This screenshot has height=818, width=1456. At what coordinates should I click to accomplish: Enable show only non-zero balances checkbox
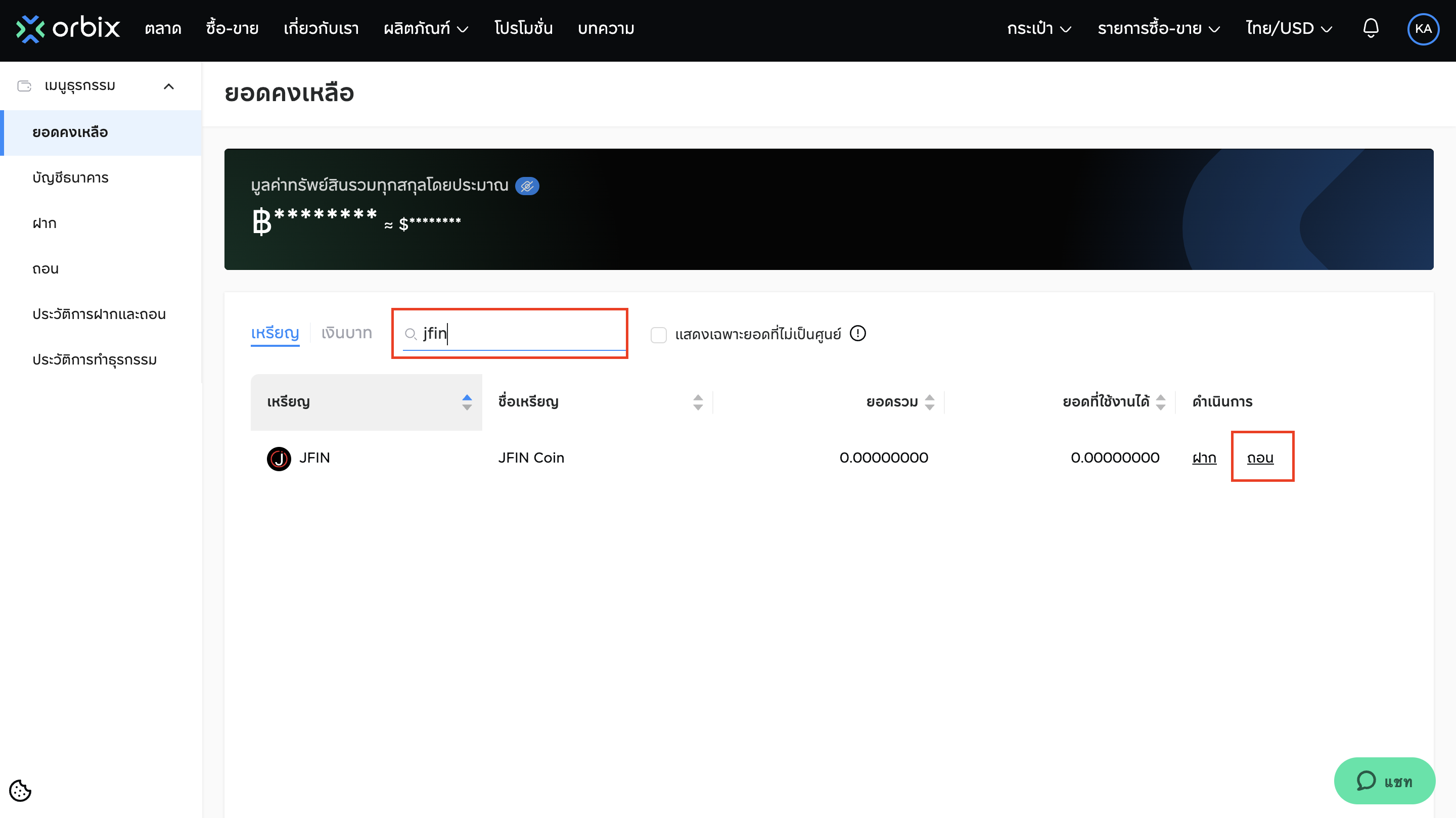658,335
